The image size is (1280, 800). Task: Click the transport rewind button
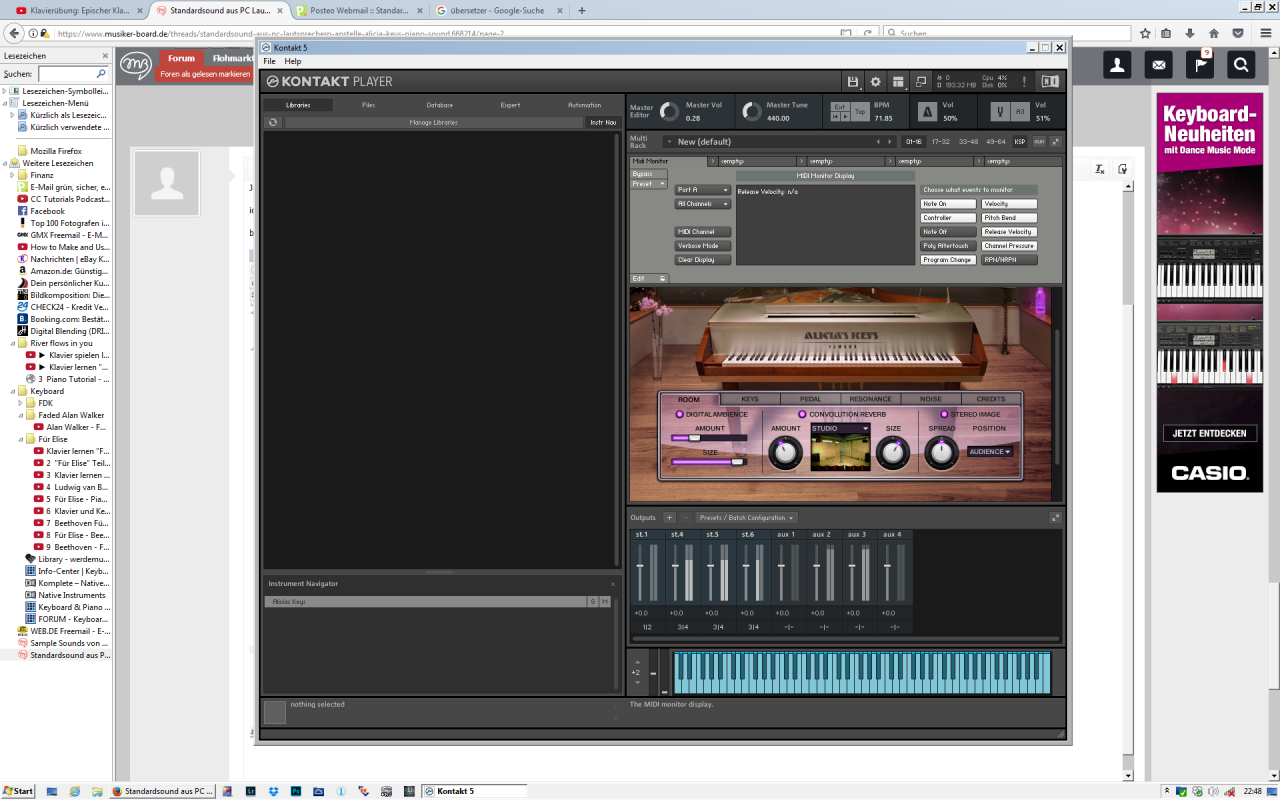click(837, 117)
